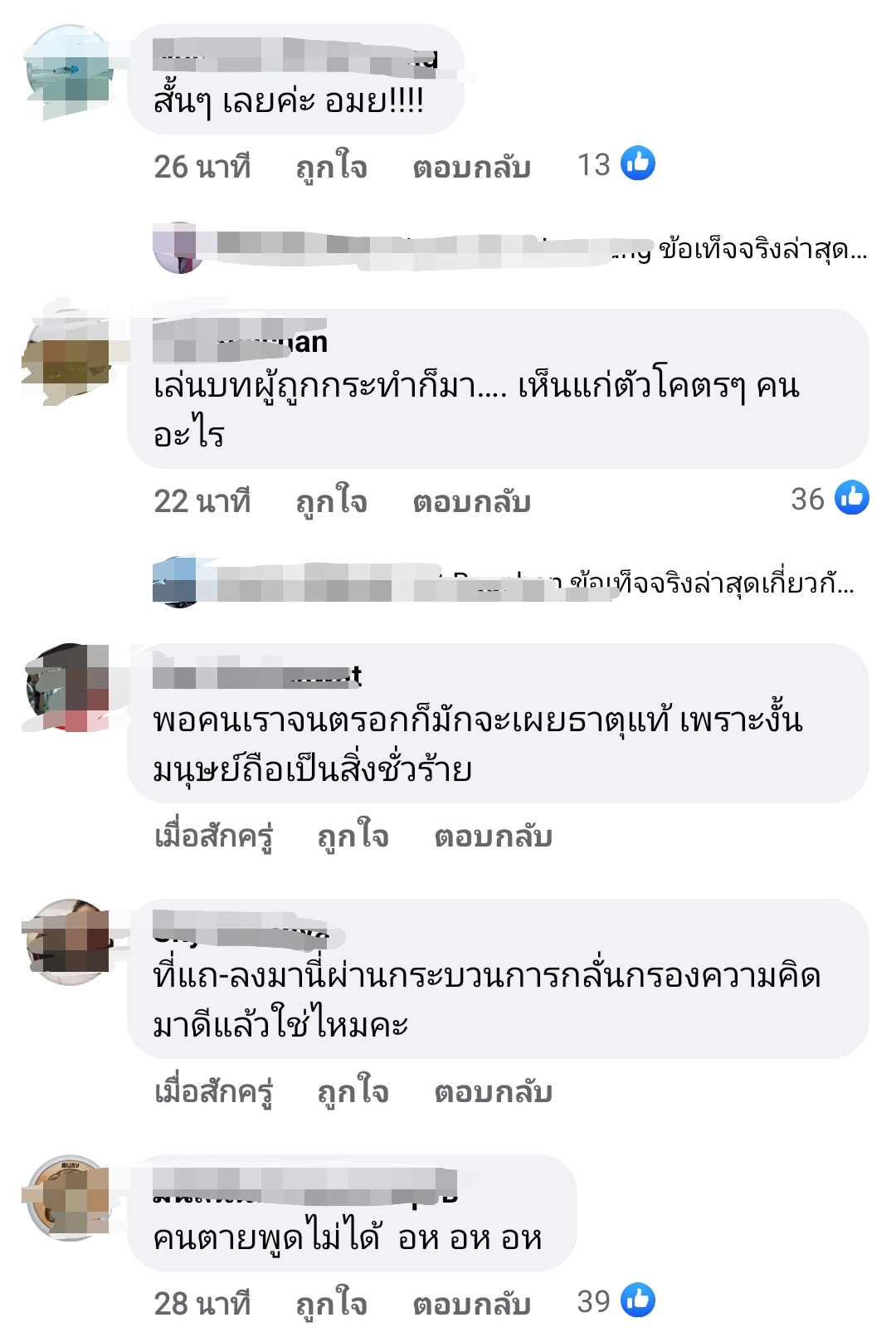Like the comment posted 26 นาที ago
The width and height of the screenshot is (896, 1342).
(332, 167)
